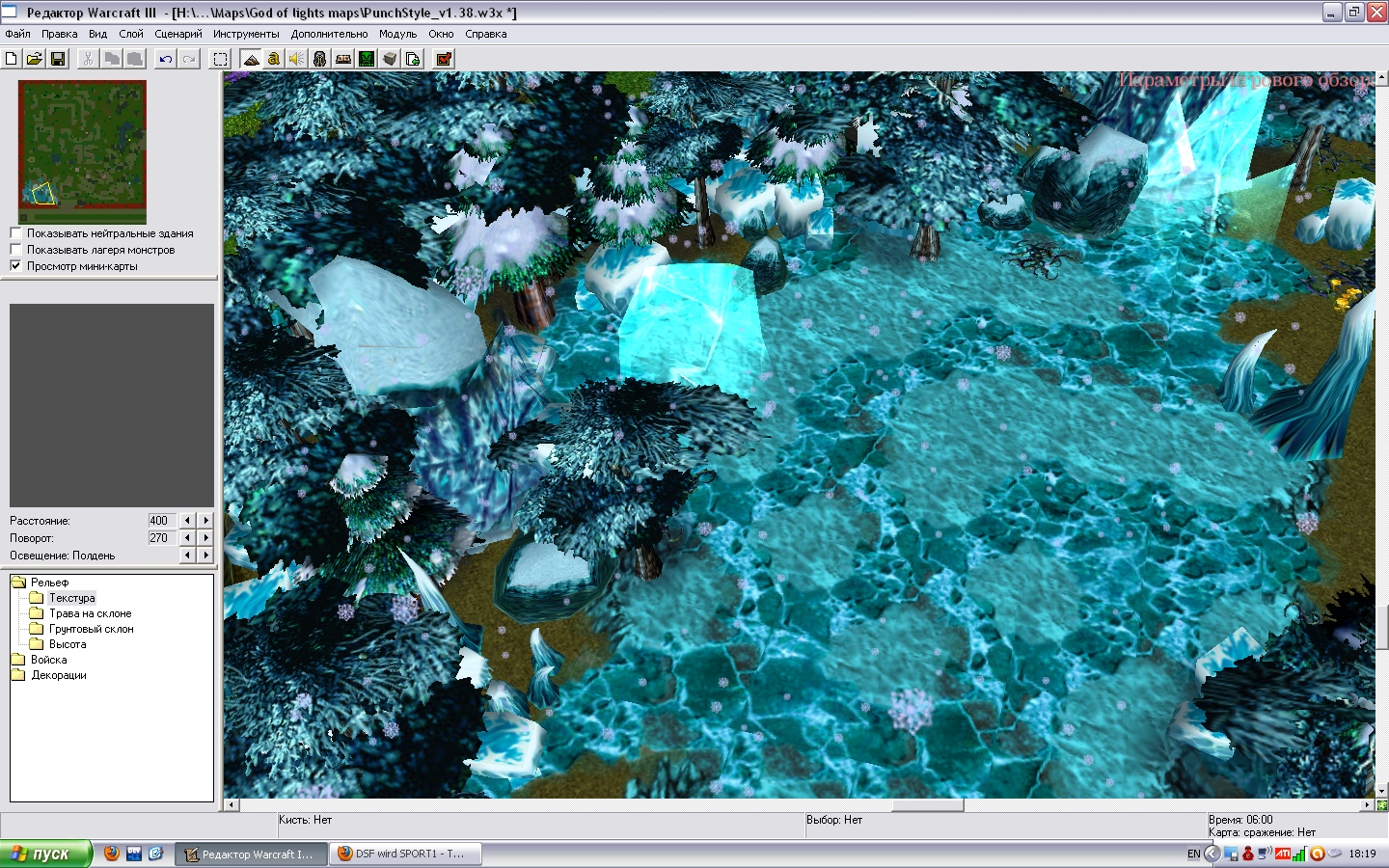Open the Правка menu
Screen dimensions: 1389x868
[x=60, y=34]
